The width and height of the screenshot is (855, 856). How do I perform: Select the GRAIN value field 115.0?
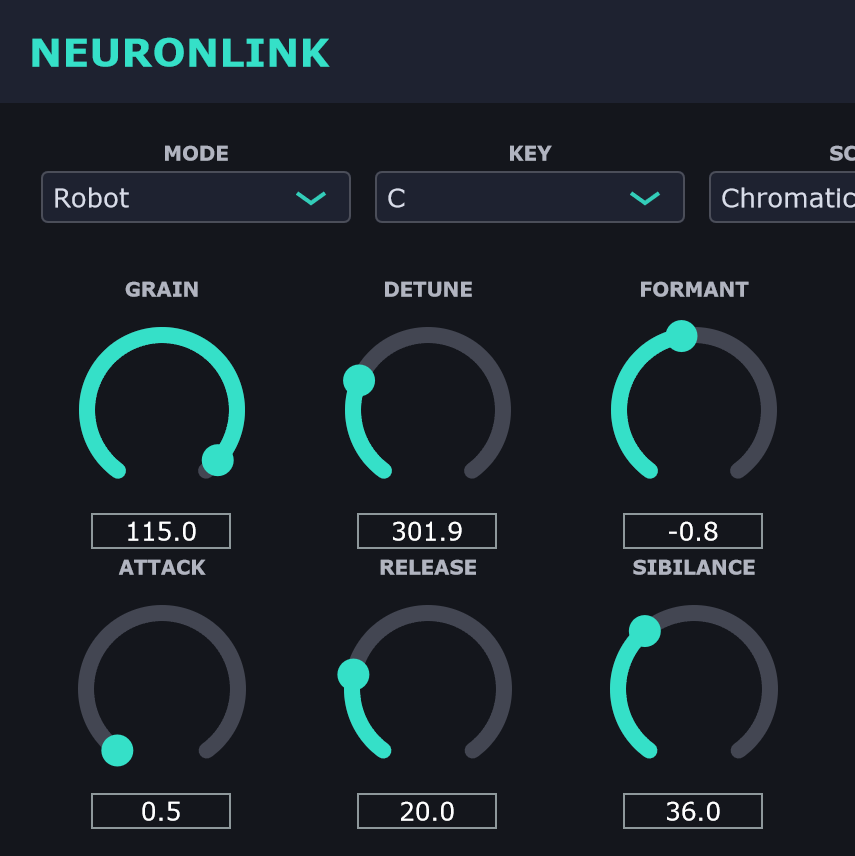tap(161, 531)
